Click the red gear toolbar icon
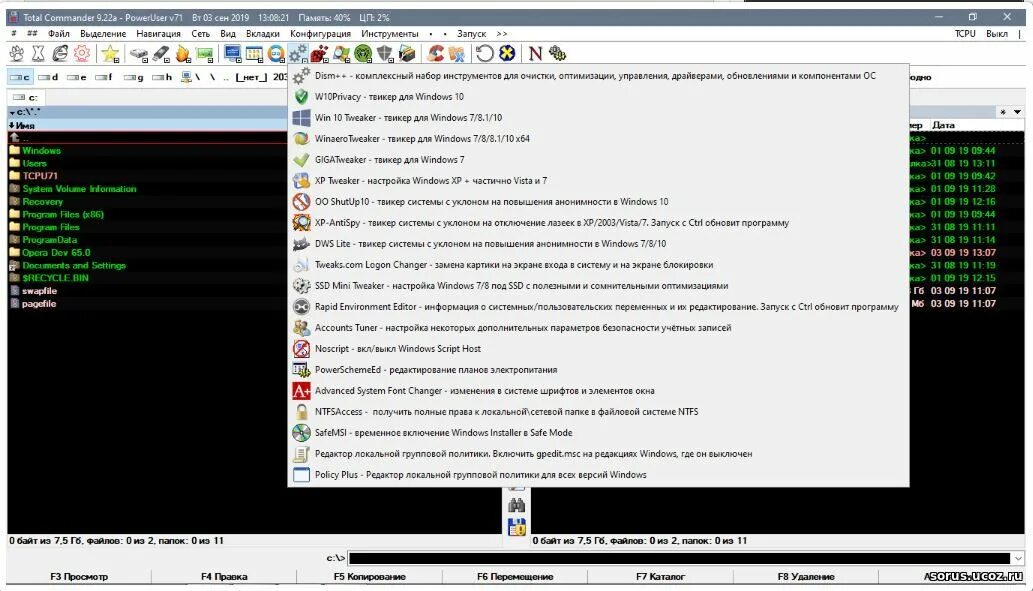 [82, 53]
